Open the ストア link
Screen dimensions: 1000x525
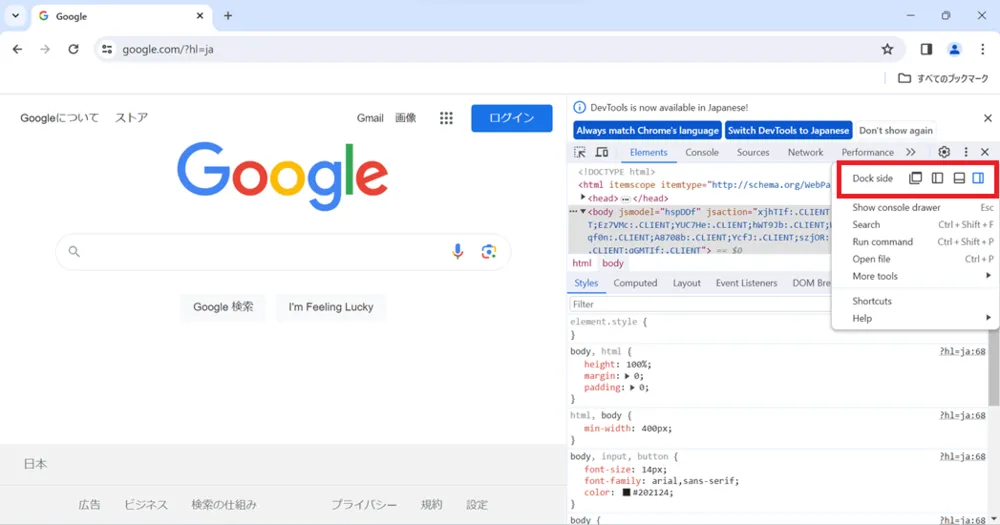131,118
